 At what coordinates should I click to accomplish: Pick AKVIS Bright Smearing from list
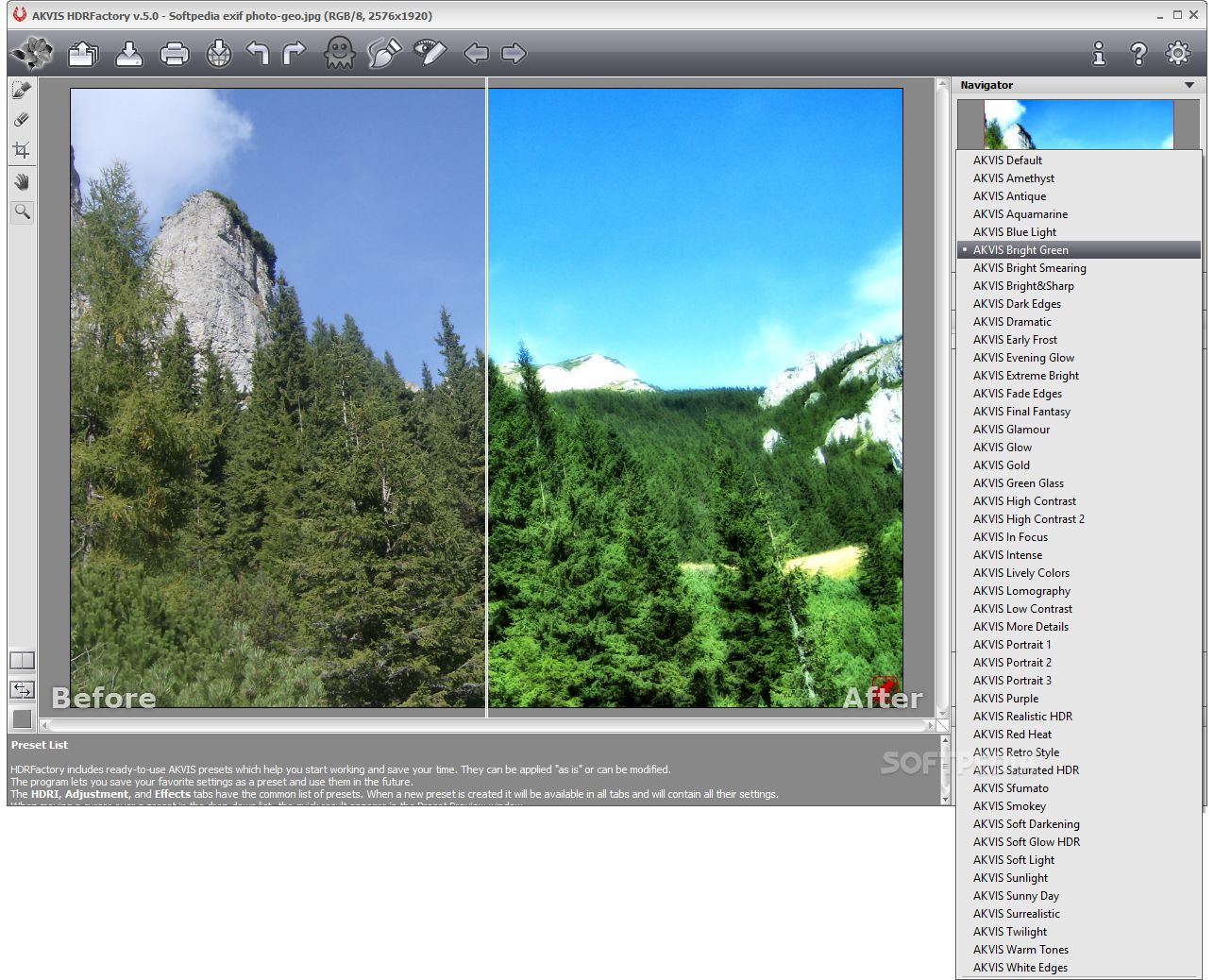(x=1079, y=268)
